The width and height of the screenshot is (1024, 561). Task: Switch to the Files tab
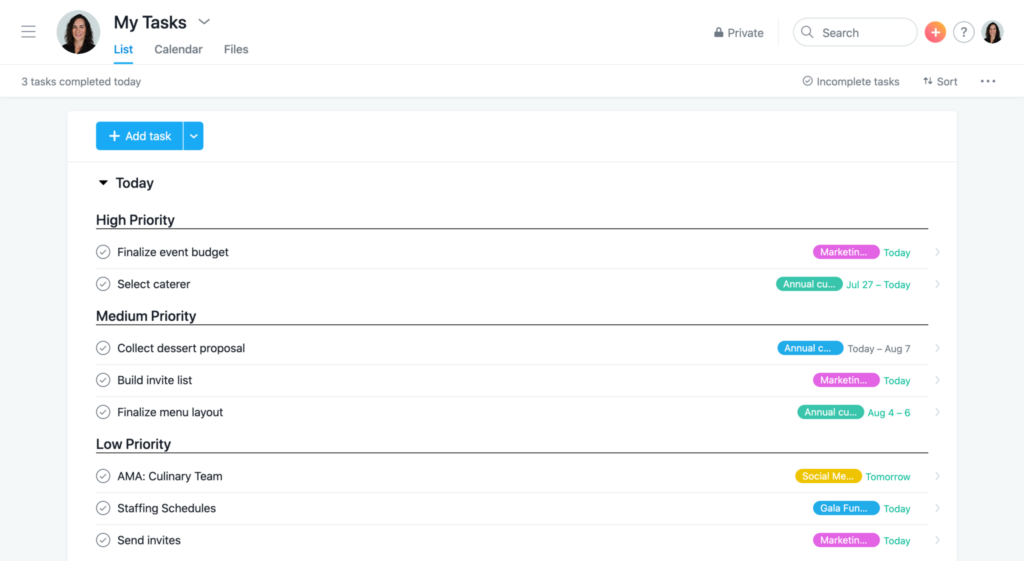[236, 49]
